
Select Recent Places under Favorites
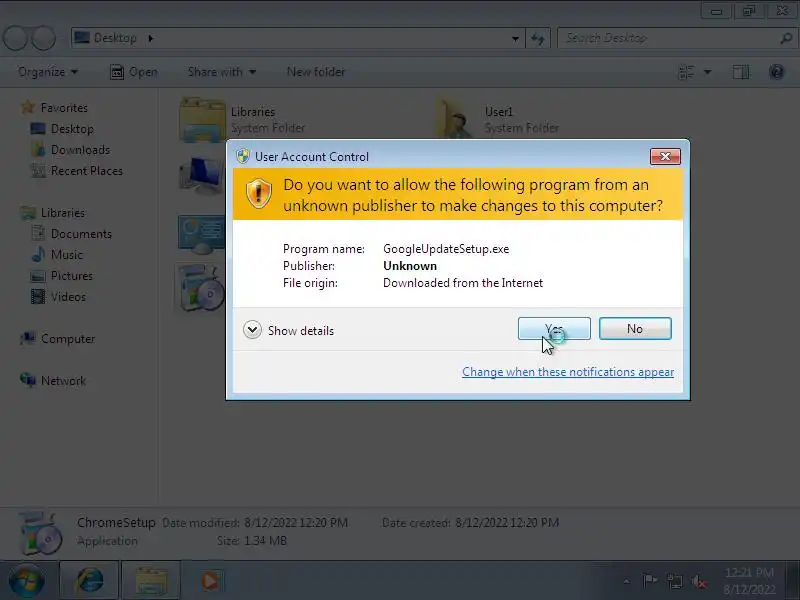87,170
